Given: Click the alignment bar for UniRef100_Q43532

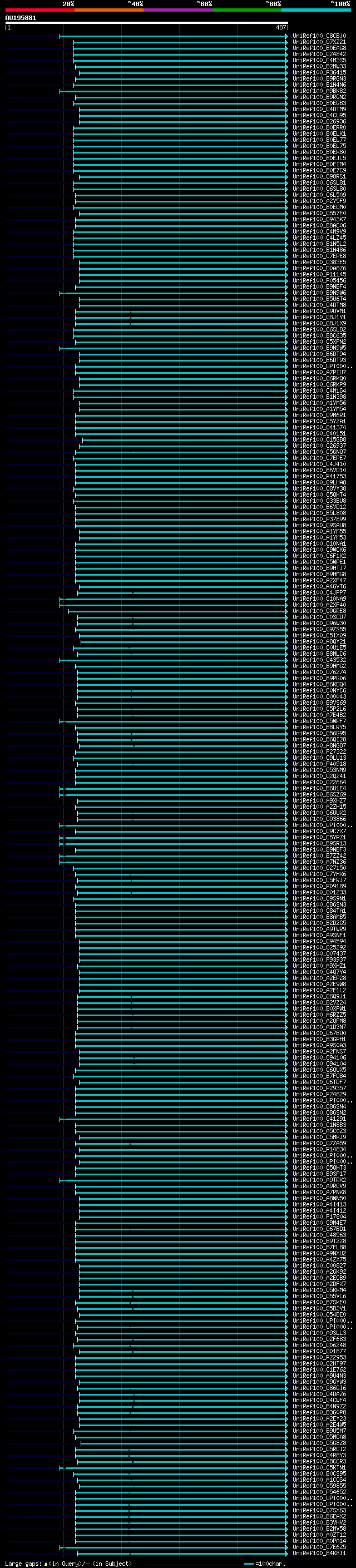Looking at the screenshot, I should [x=174, y=660].
